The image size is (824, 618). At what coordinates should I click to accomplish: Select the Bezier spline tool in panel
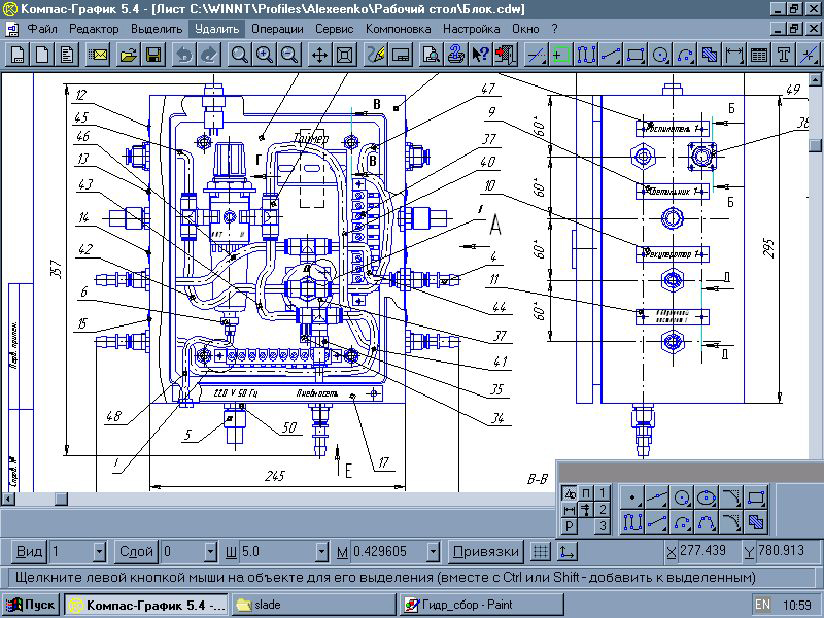point(707,522)
